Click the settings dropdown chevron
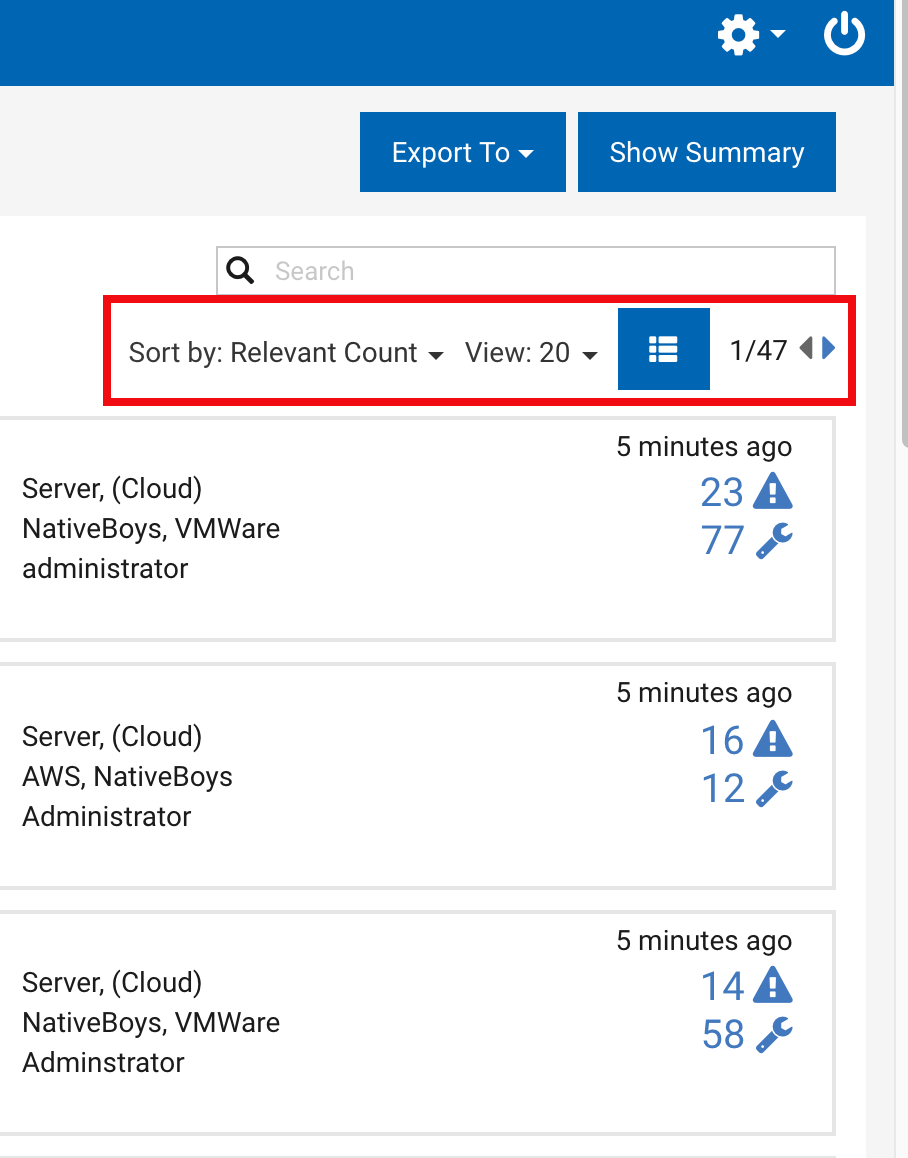This screenshot has height=1158, width=908. (778, 34)
